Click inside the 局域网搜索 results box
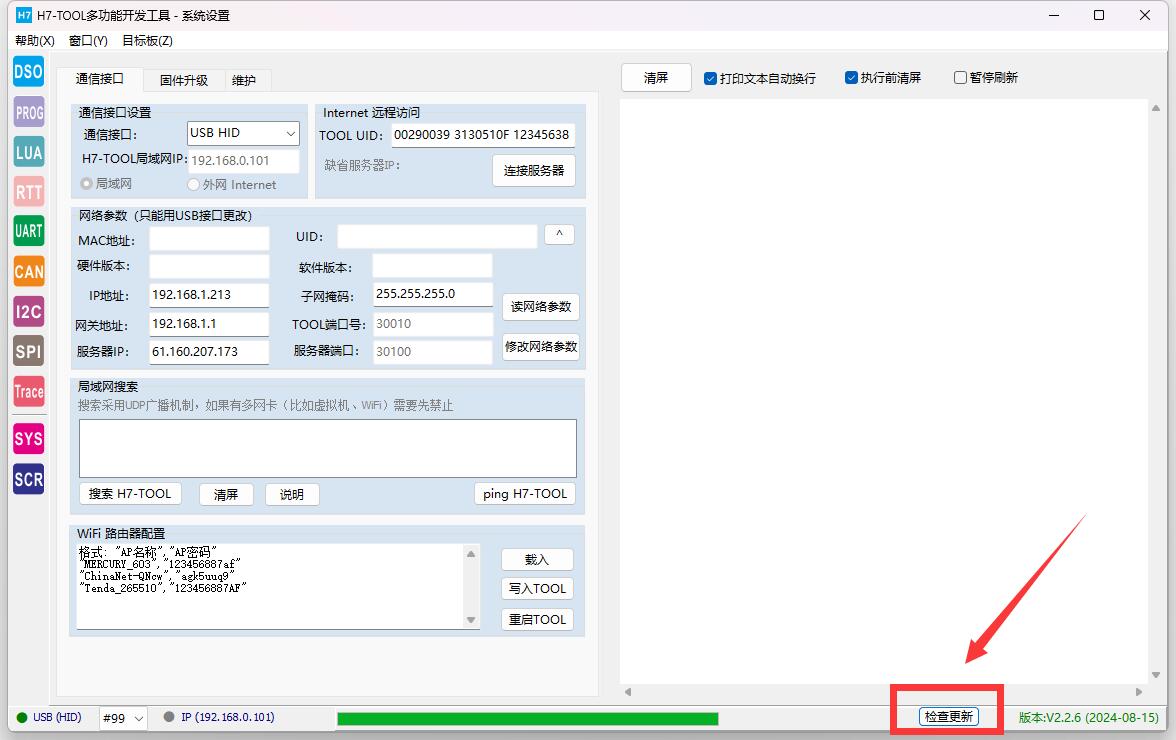The height and width of the screenshot is (740, 1176). coord(328,448)
